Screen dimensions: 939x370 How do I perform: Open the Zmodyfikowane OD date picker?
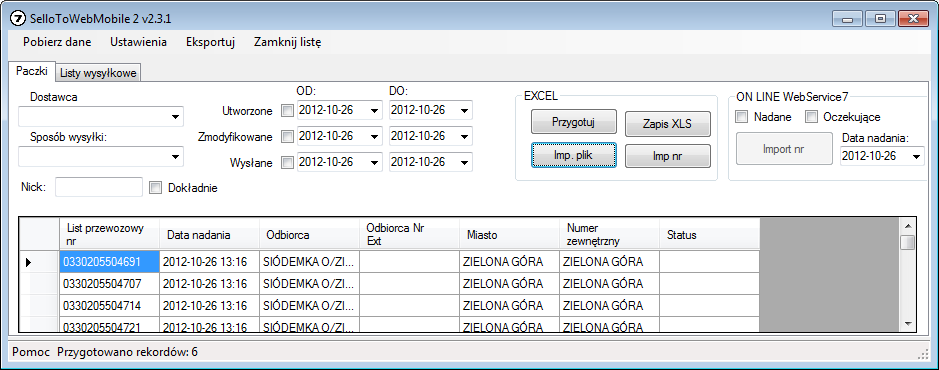coord(374,137)
